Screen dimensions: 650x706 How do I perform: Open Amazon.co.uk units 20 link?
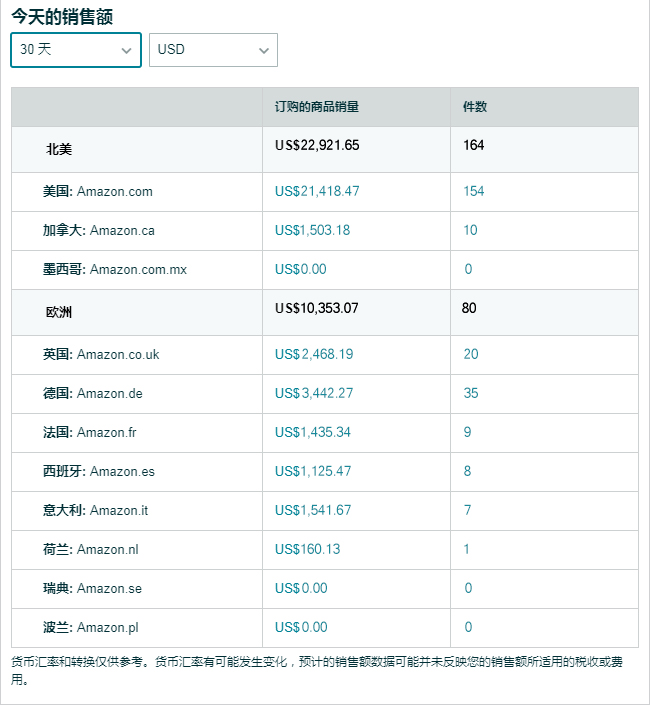pyautogui.click(x=471, y=354)
